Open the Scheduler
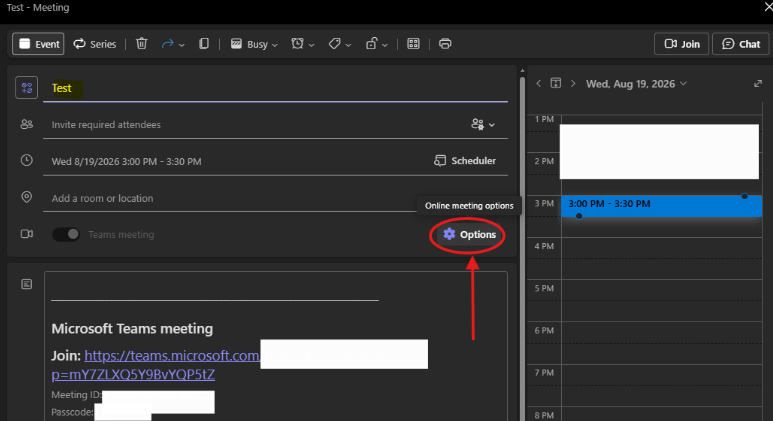The width and height of the screenshot is (773, 421). pyautogui.click(x=465, y=161)
